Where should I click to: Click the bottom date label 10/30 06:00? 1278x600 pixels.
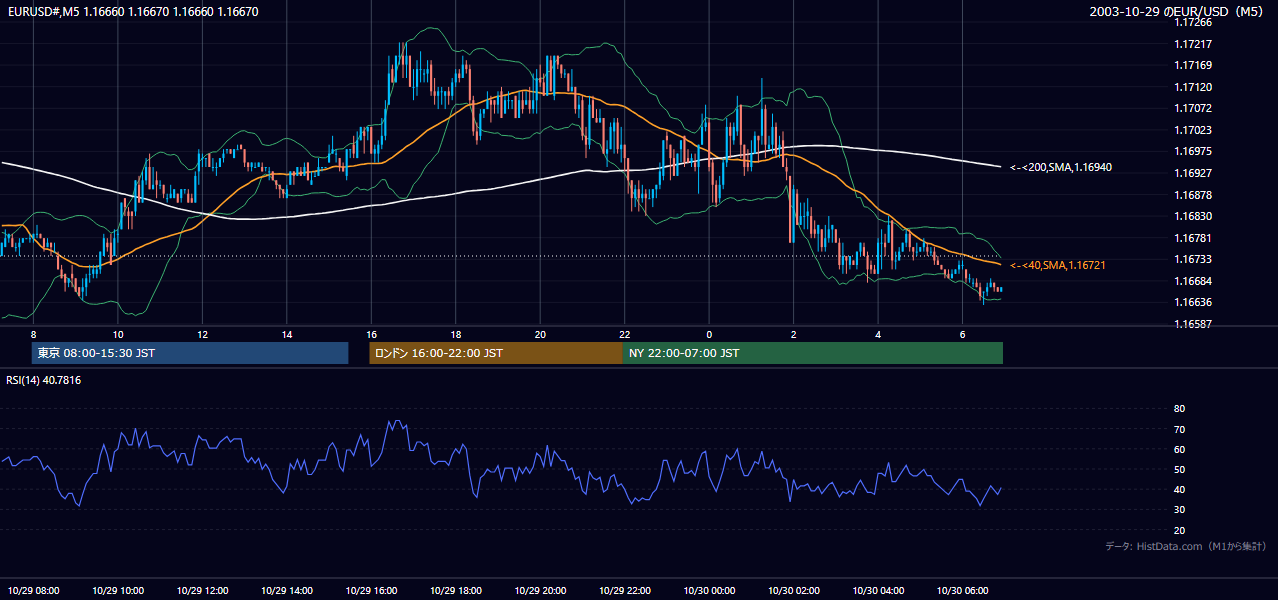click(x=963, y=590)
